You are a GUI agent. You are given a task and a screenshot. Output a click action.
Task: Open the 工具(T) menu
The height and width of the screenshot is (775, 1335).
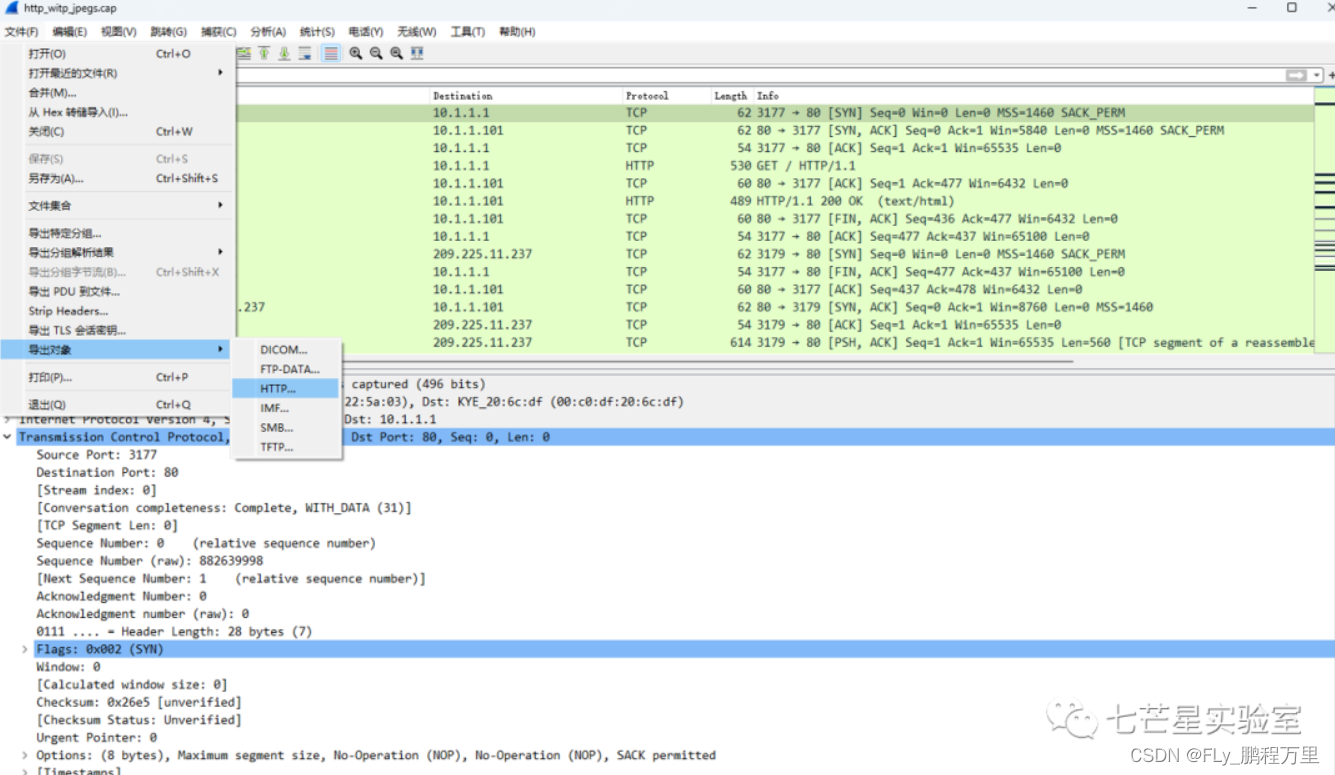click(468, 32)
